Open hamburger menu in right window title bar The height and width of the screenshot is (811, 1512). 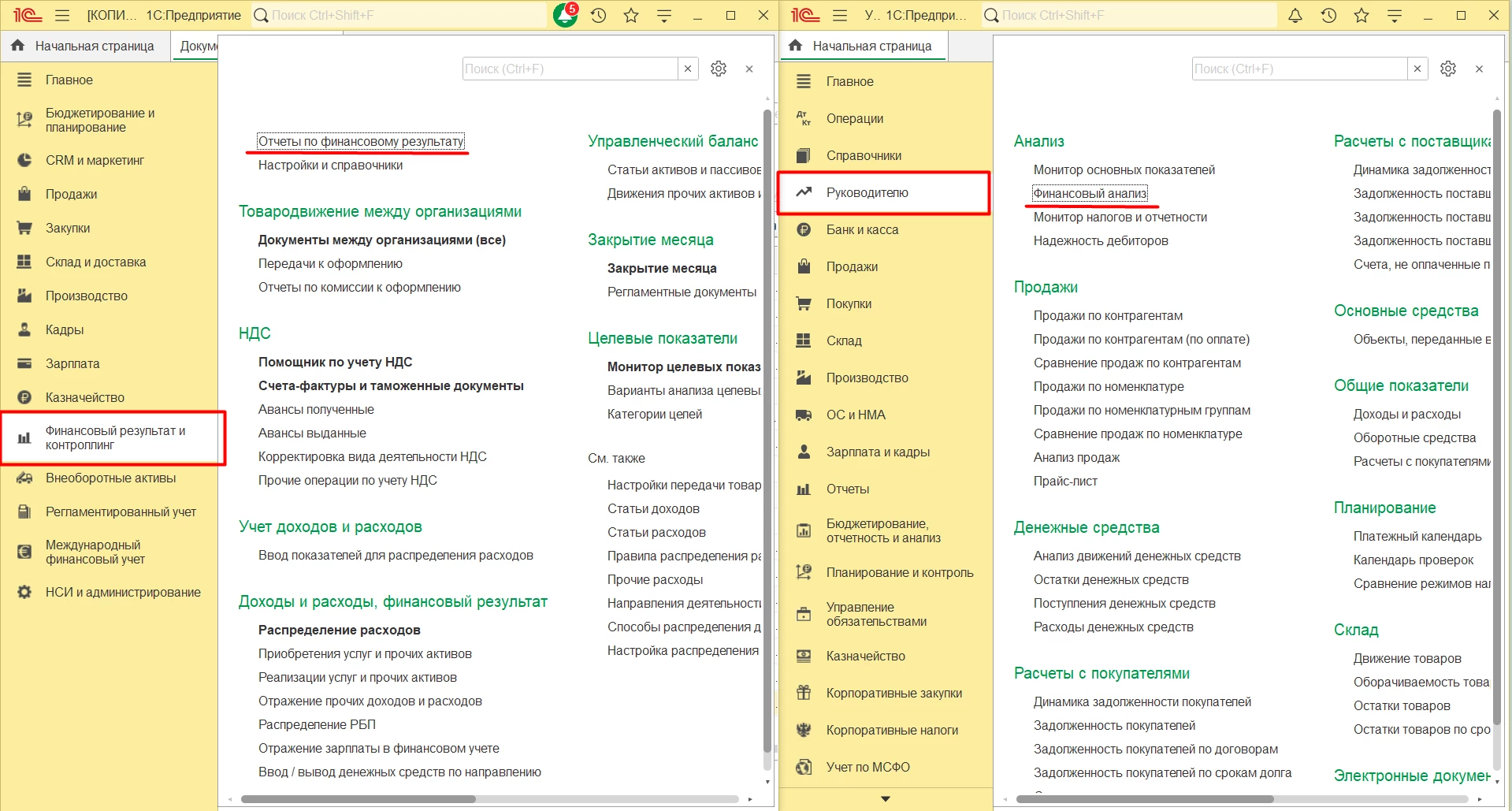pos(840,15)
